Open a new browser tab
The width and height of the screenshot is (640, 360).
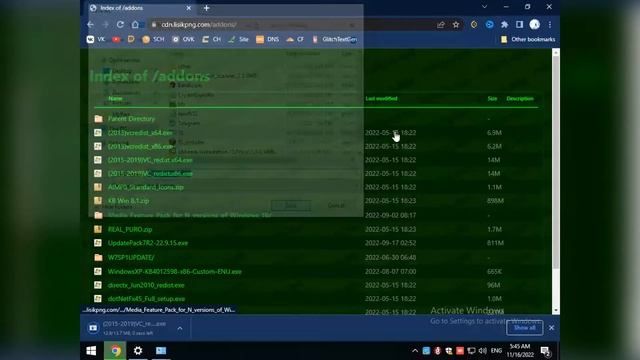coord(207,8)
